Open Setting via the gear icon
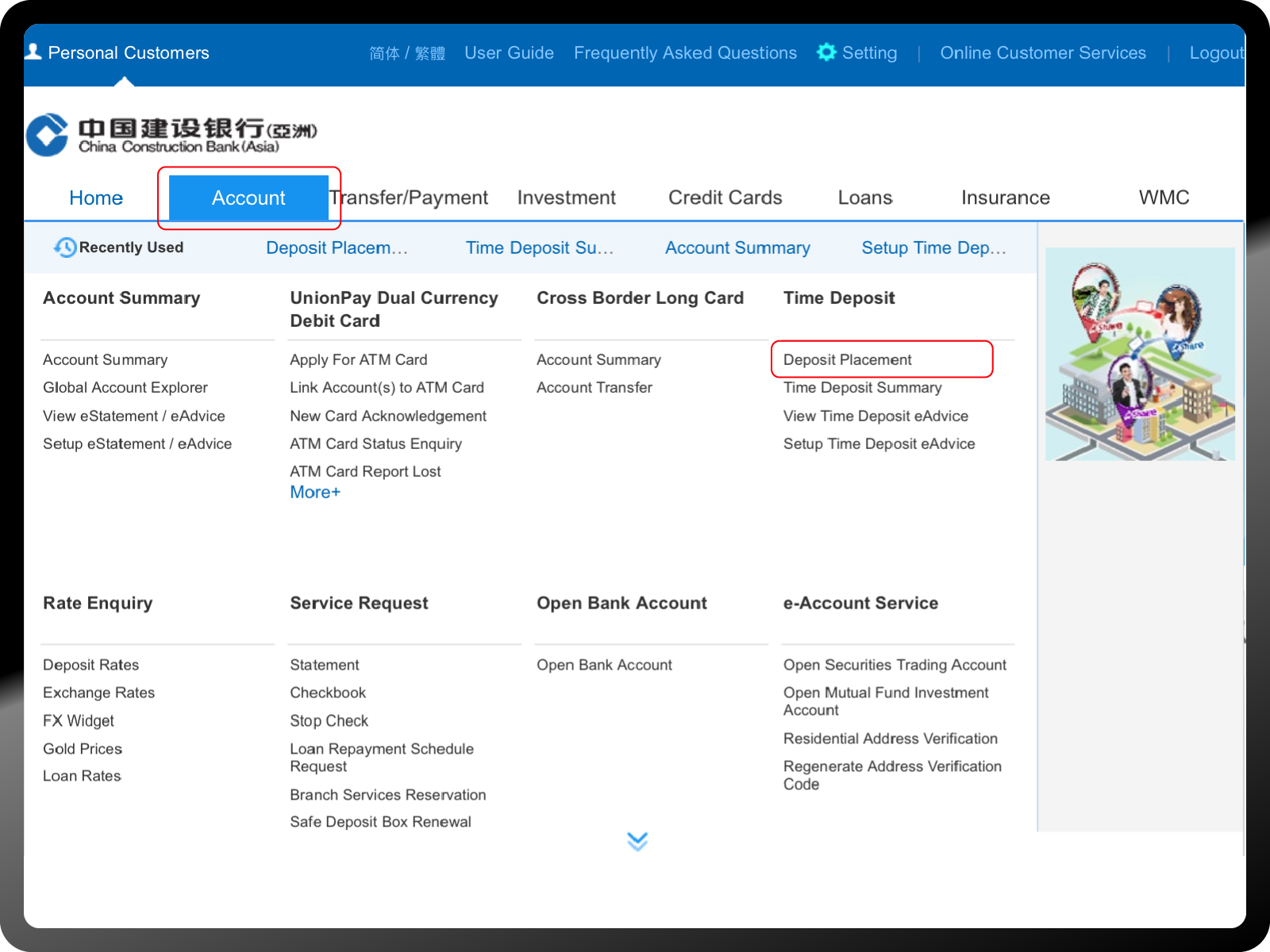The height and width of the screenshot is (952, 1270). 826,52
